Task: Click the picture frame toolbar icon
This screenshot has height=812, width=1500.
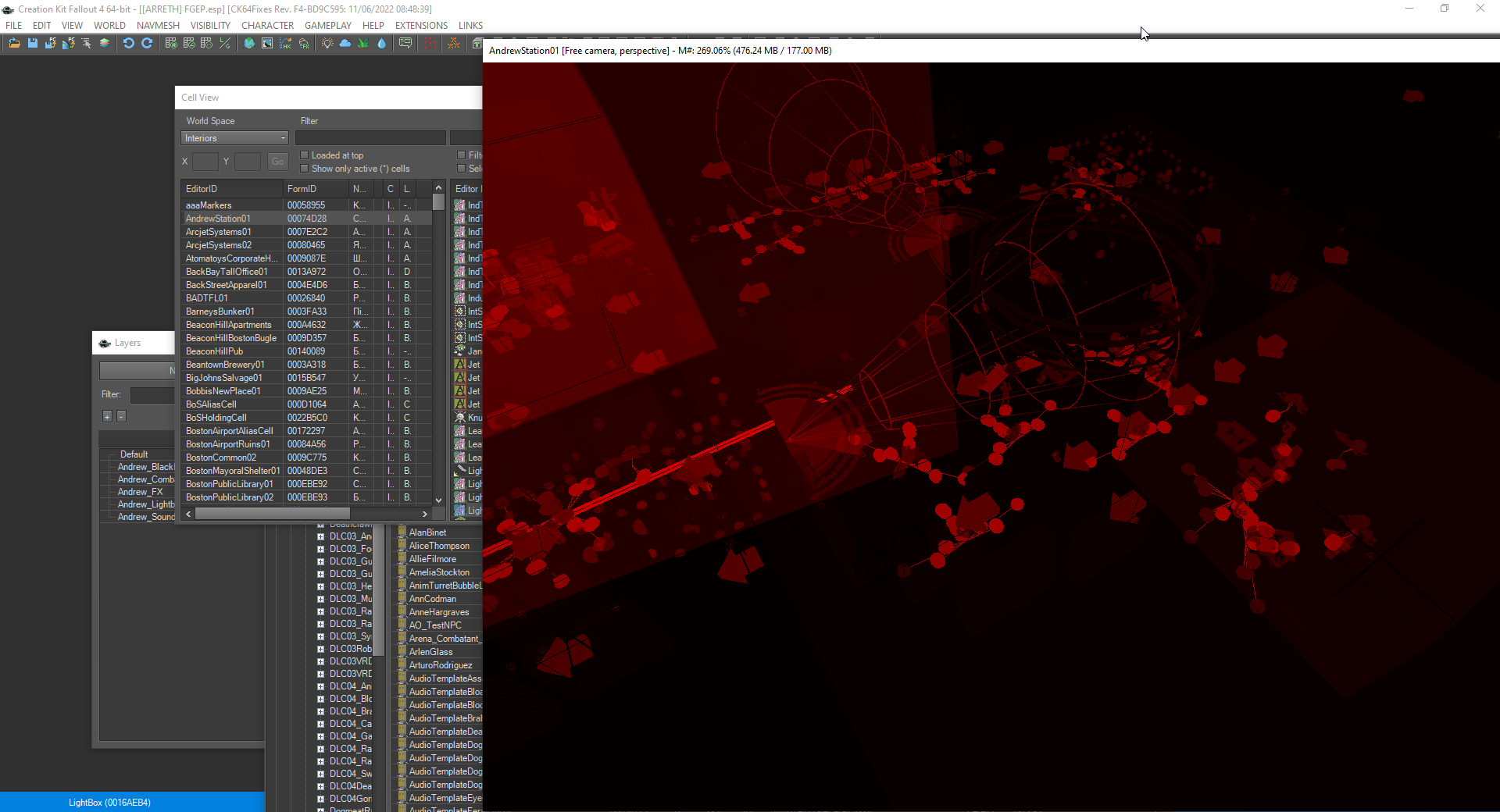Action: point(267,44)
